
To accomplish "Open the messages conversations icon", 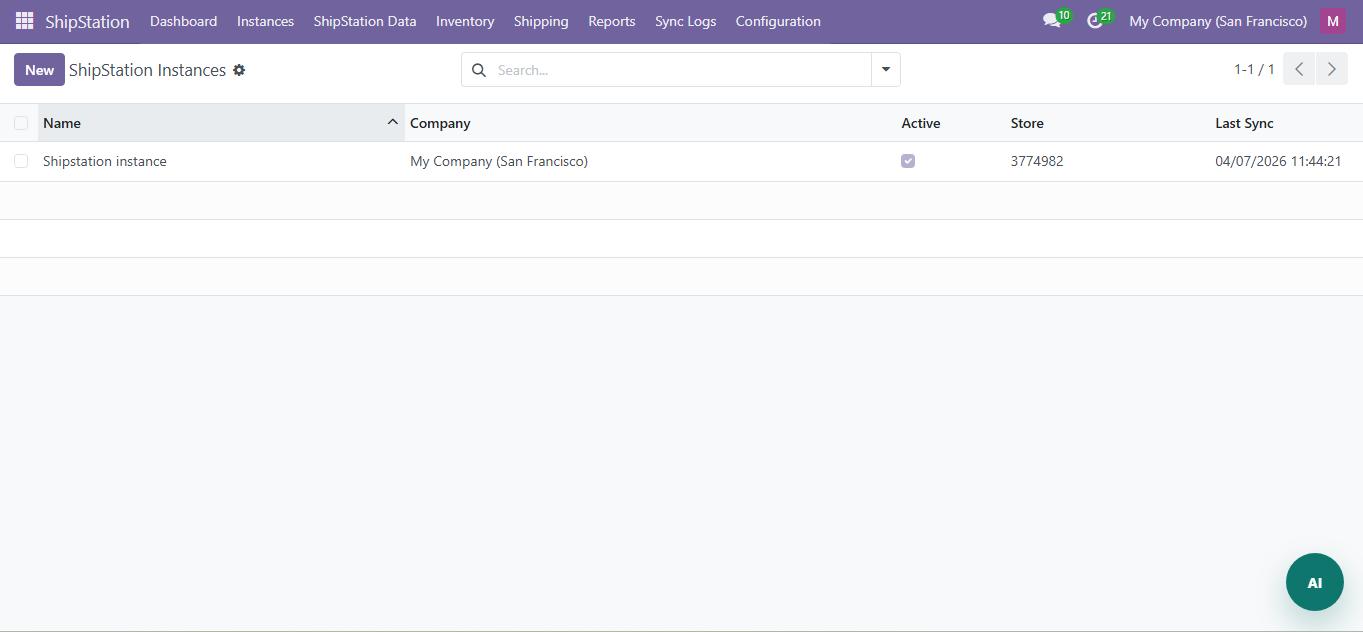I will click(1050, 20).
